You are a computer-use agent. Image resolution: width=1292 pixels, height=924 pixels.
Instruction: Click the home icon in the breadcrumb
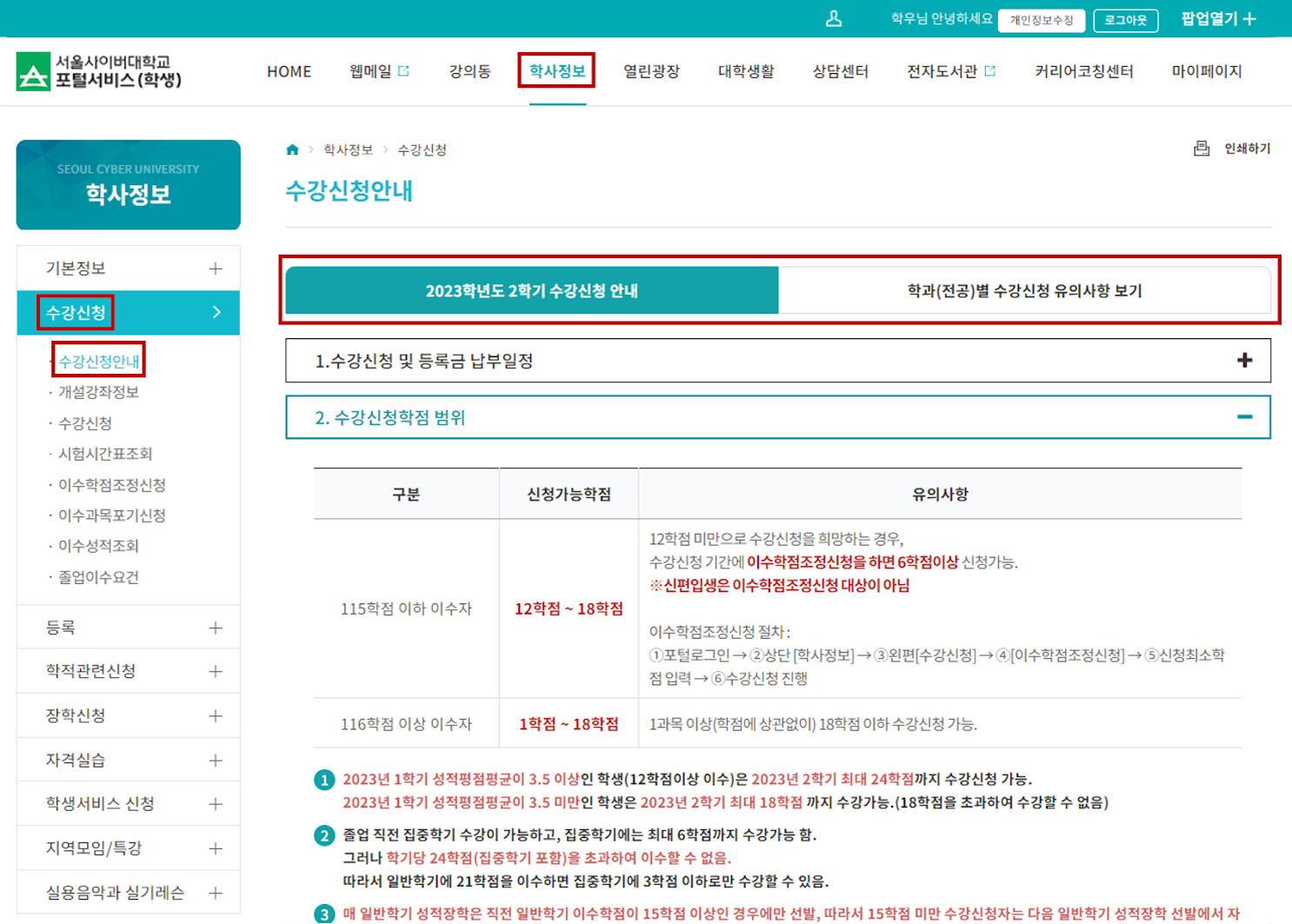291,149
